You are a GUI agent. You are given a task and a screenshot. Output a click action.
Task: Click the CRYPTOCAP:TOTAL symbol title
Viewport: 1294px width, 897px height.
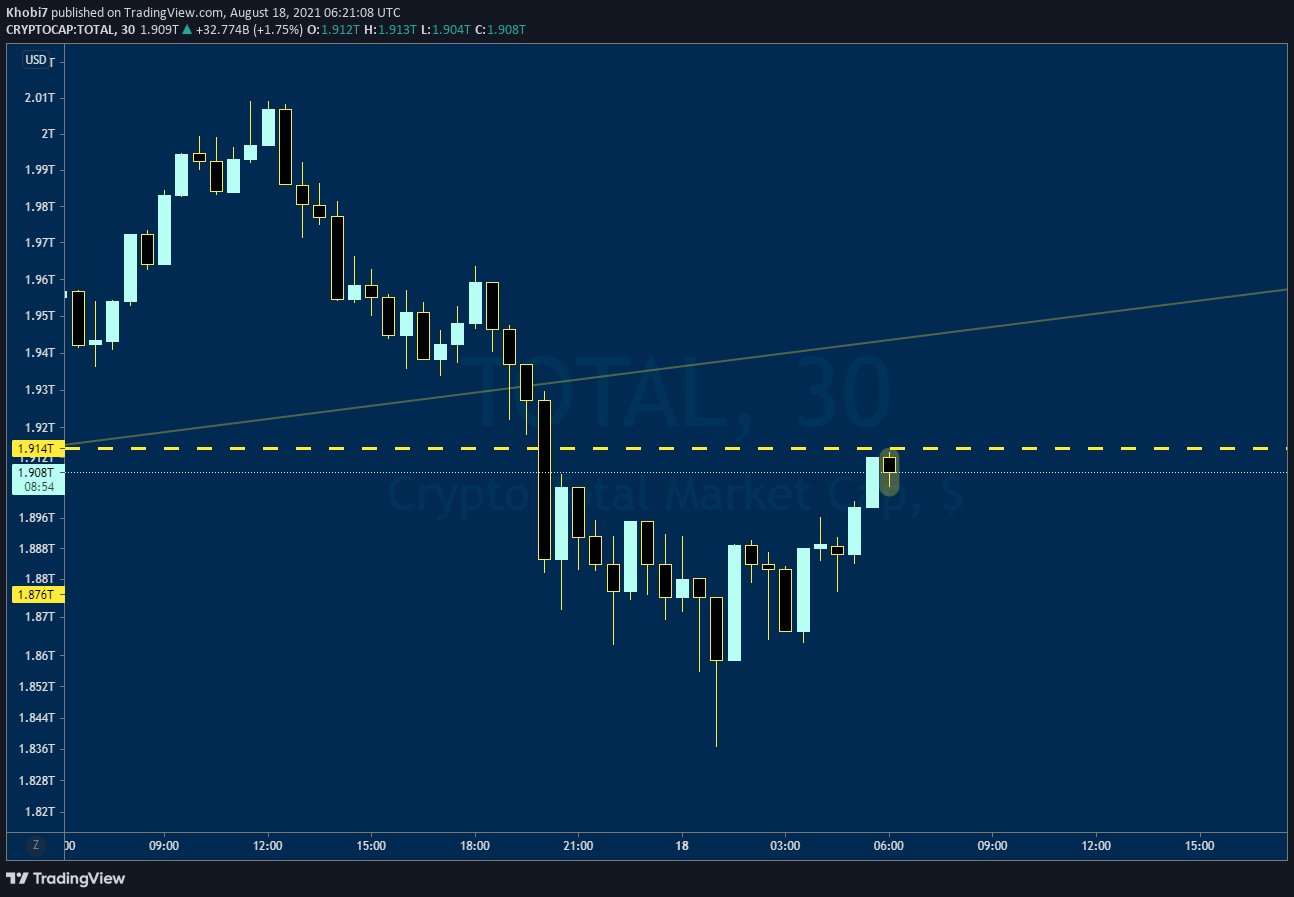[x=61, y=30]
